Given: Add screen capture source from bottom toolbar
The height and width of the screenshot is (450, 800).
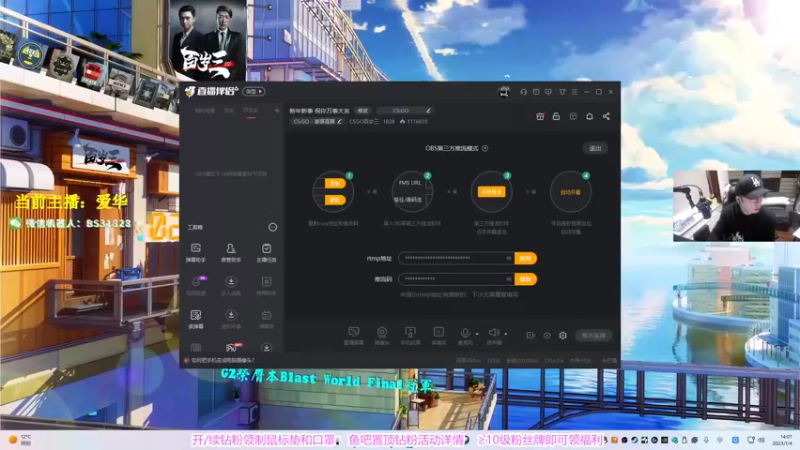Looking at the screenshot, I should (x=354, y=336).
